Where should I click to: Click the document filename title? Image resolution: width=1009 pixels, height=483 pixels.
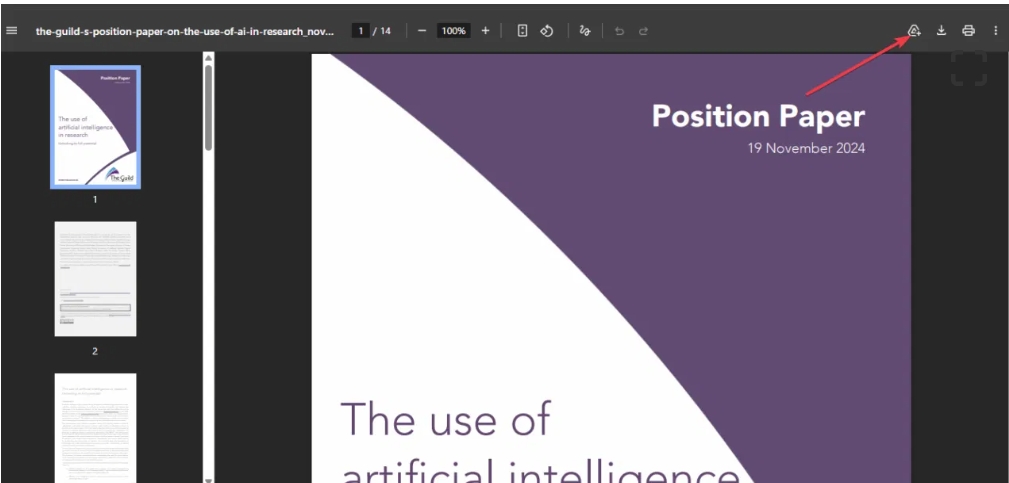[185, 31]
